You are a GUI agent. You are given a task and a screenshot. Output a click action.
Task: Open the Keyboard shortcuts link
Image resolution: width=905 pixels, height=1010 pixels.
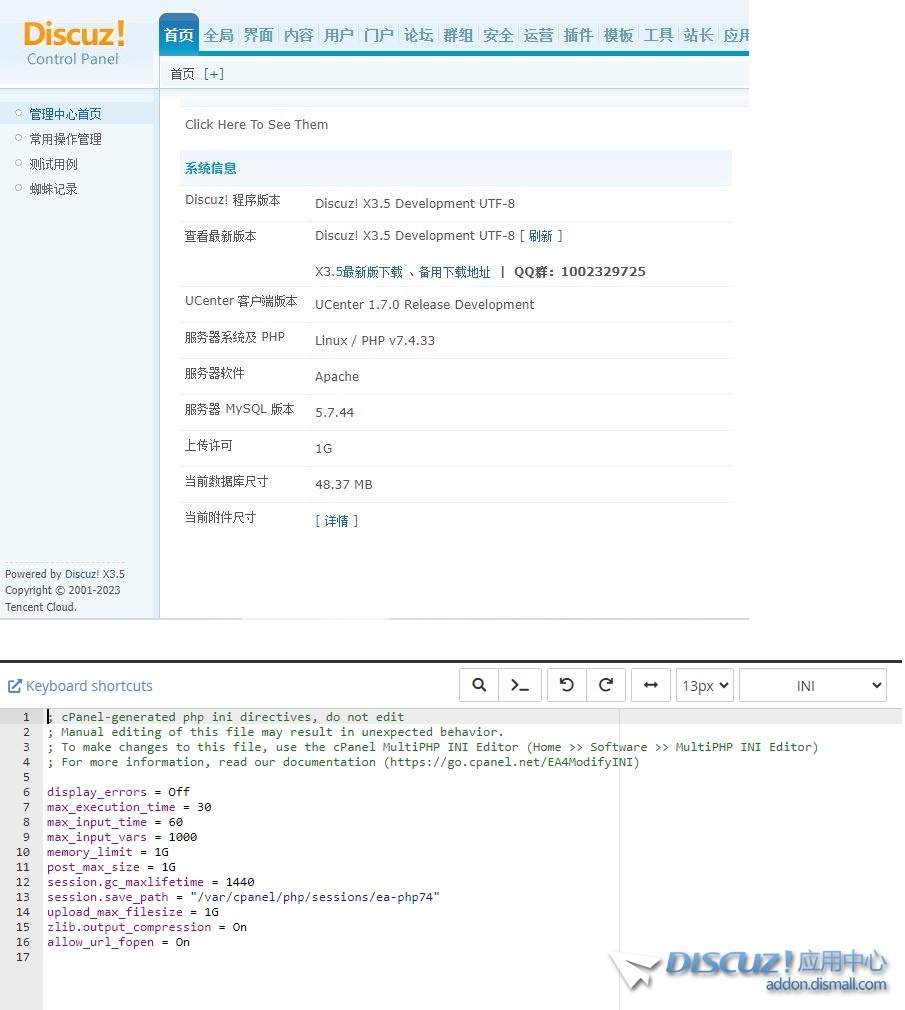coord(80,686)
